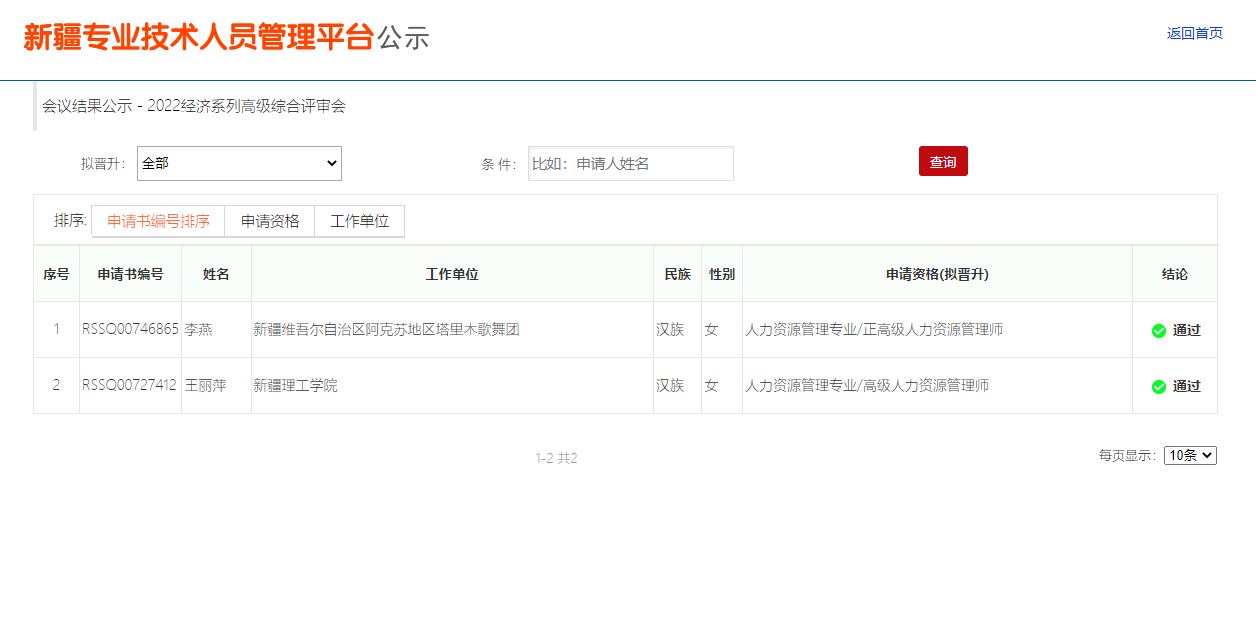Image resolution: width=1256 pixels, height=624 pixels.
Task: Click the red 查询 button
Action: pos(943,161)
